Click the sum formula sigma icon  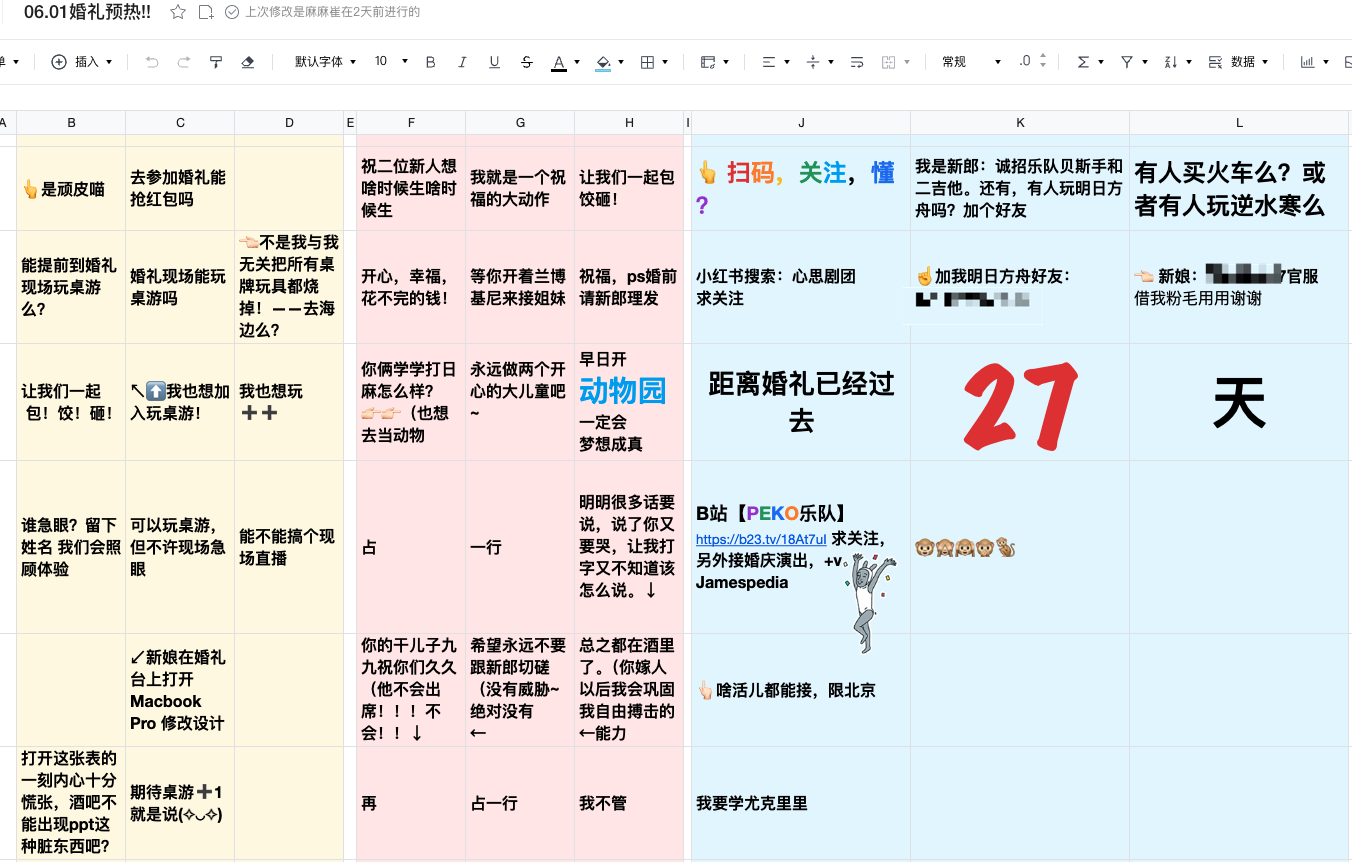(x=1083, y=62)
